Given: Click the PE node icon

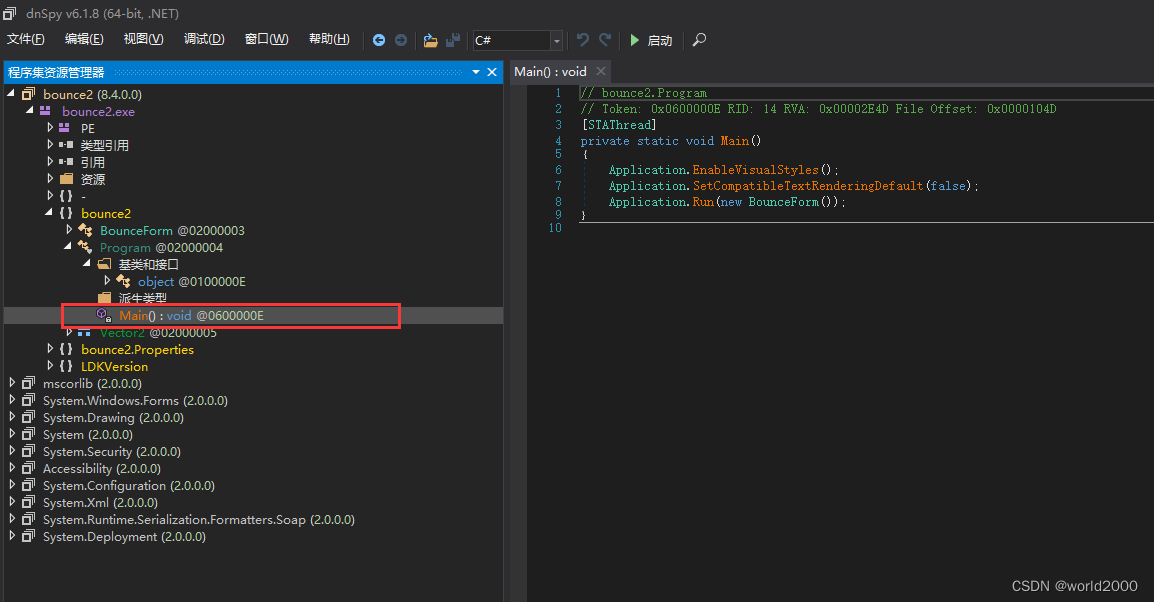Looking at the screenshot, I should [x=65, y=127].
